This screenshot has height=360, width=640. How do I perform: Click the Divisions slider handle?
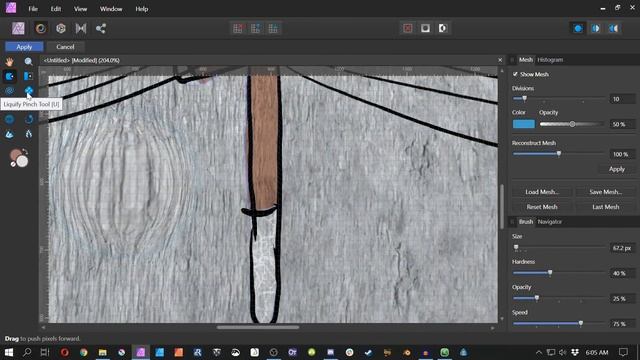click(x=524, y=98)
